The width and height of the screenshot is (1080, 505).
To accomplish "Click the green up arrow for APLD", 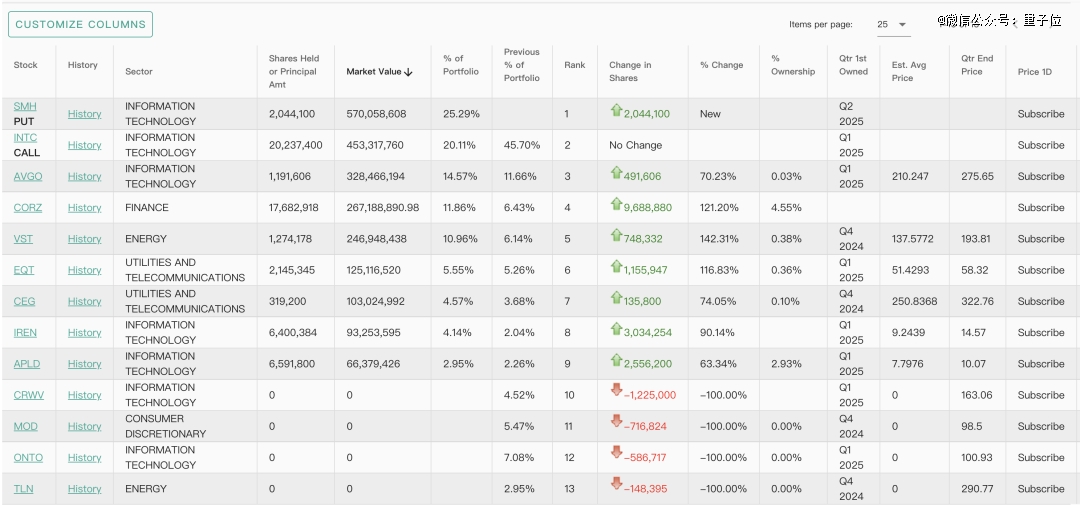I will (616, 360).
